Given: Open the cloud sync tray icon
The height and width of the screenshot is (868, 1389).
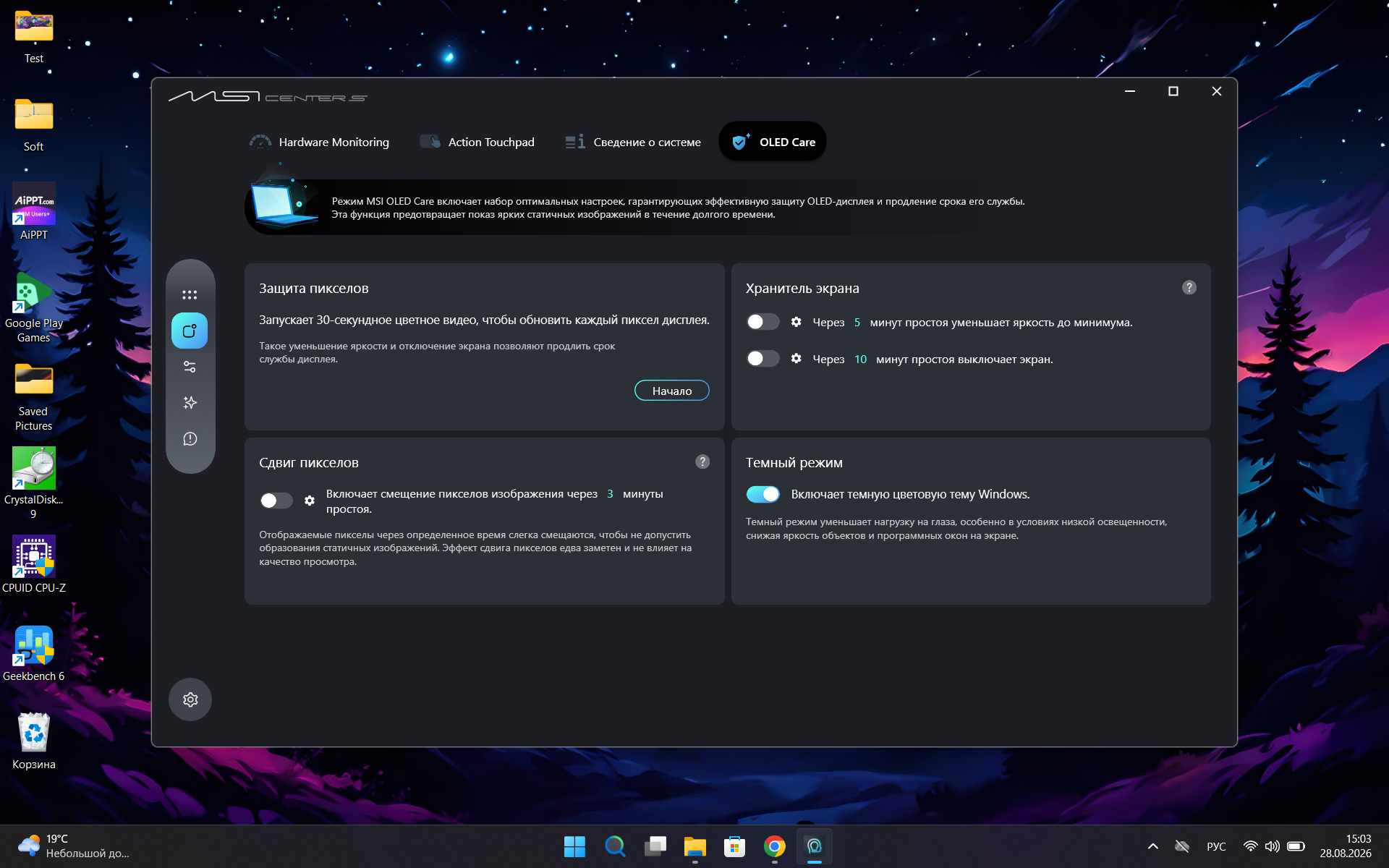Looking at the screenshot, I should [x=1182, y=846].
